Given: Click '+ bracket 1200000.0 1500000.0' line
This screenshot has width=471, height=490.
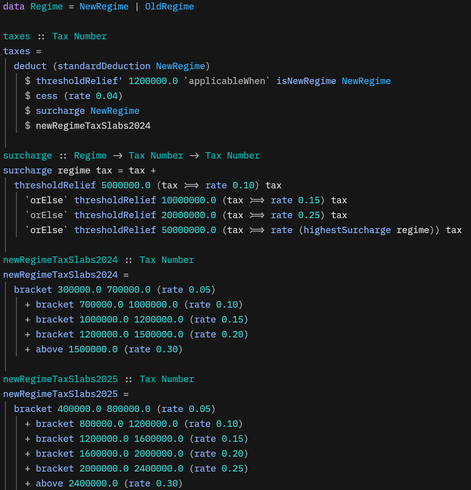Looking at the screenshot, I should click(136, 335).
